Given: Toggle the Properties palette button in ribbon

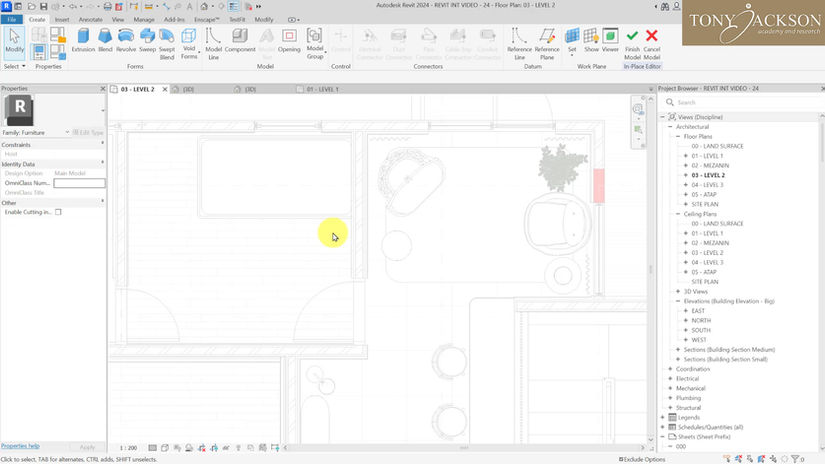Looking at the screenshot, I should click(x=38, y=52).
